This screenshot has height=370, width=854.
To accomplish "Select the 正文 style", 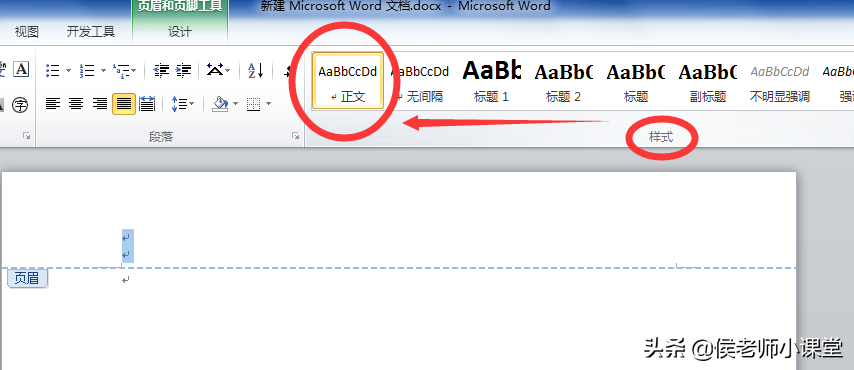I will (x=348, y=81).
